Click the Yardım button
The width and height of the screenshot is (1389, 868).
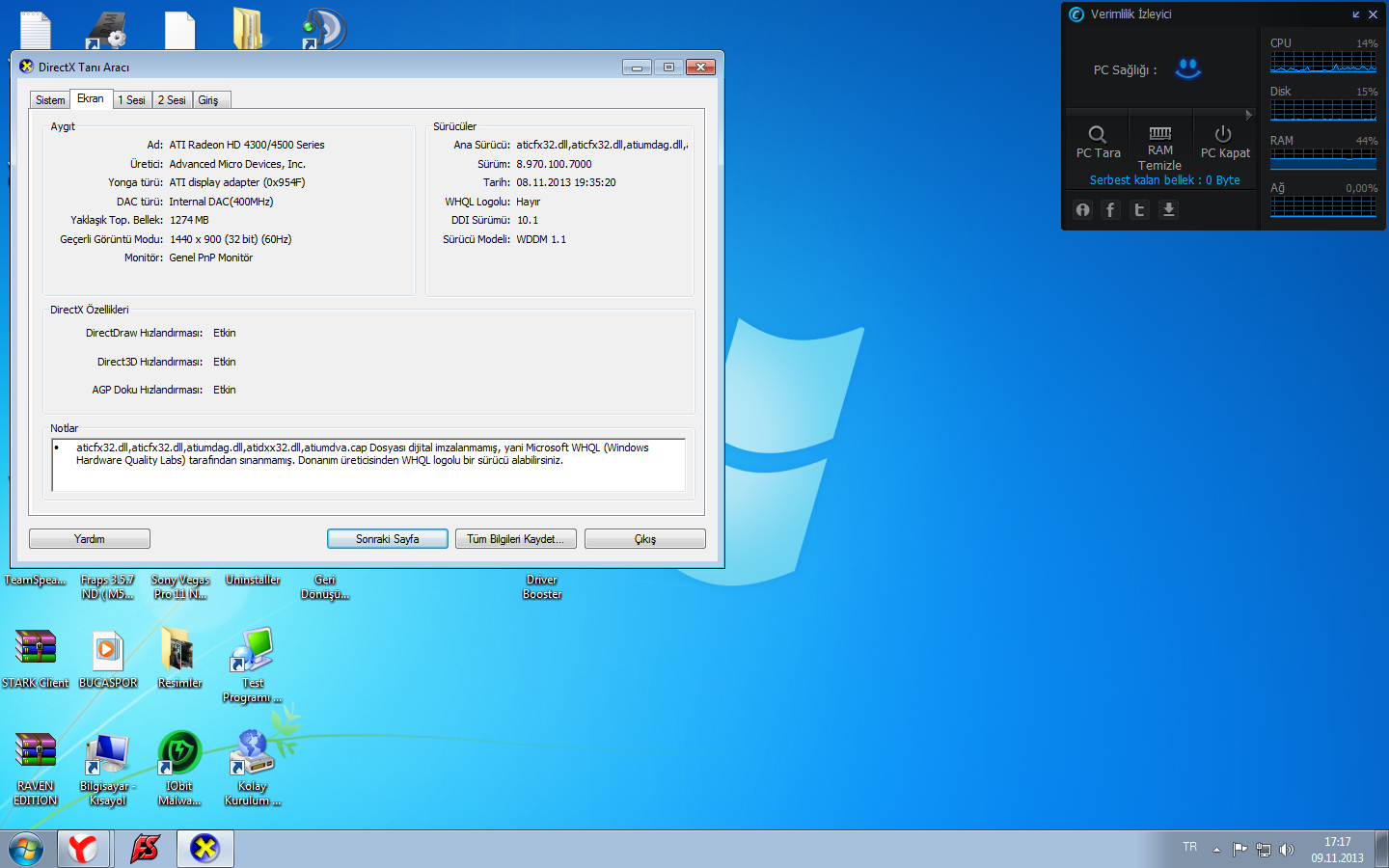[x=90, y=539]
